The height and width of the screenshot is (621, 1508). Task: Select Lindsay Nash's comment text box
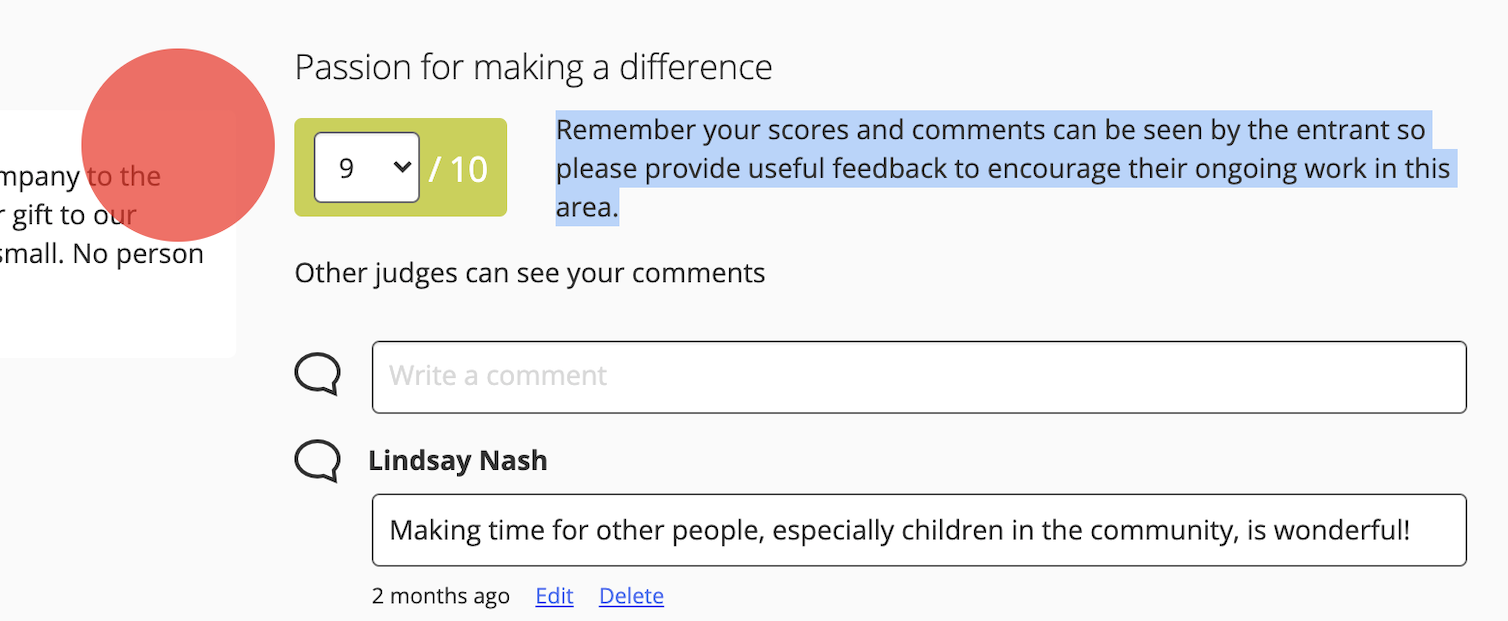click(x=918, y=530)
